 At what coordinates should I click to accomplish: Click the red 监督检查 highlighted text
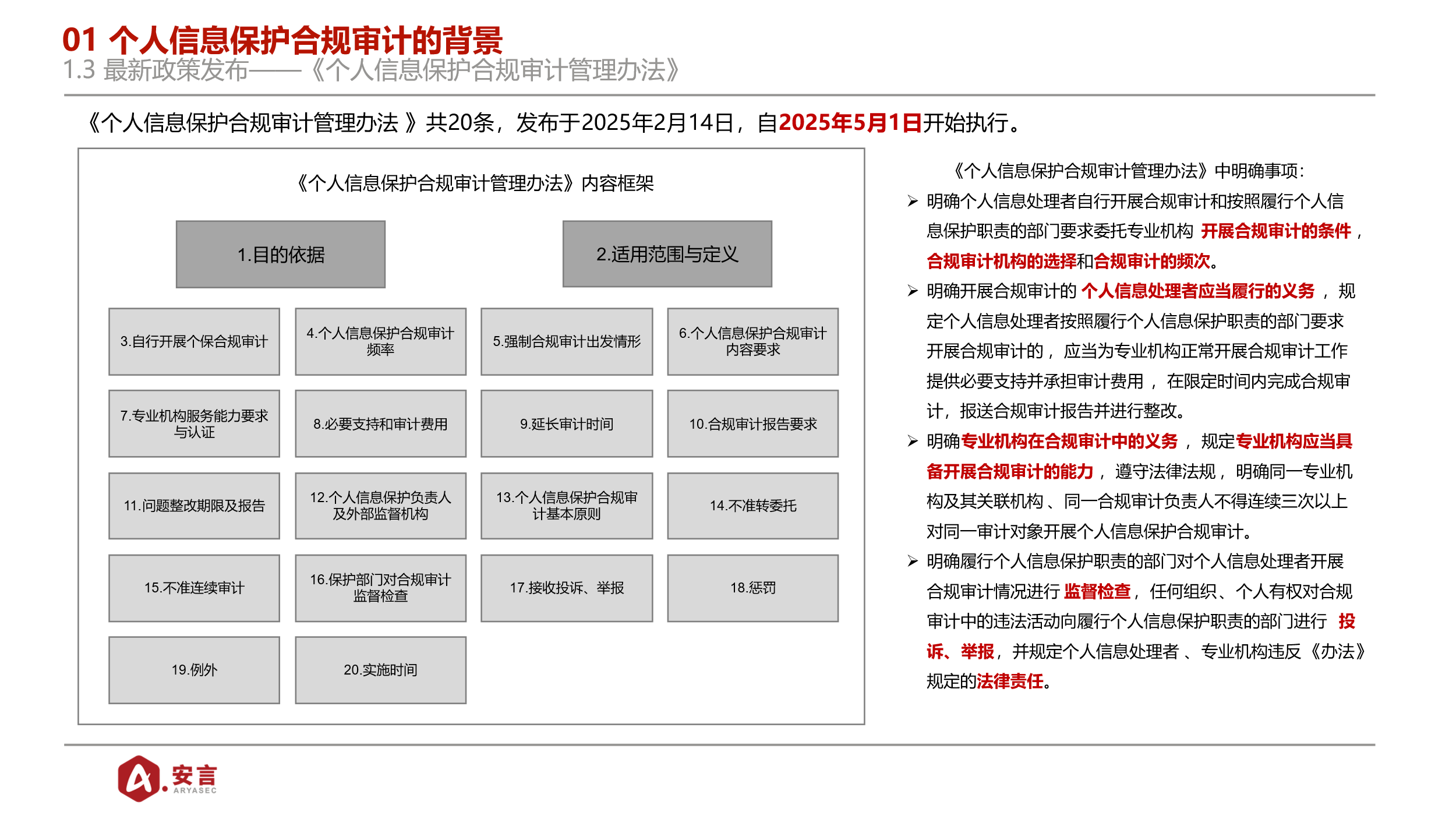pyautogui.click(x=1097, y=592)
